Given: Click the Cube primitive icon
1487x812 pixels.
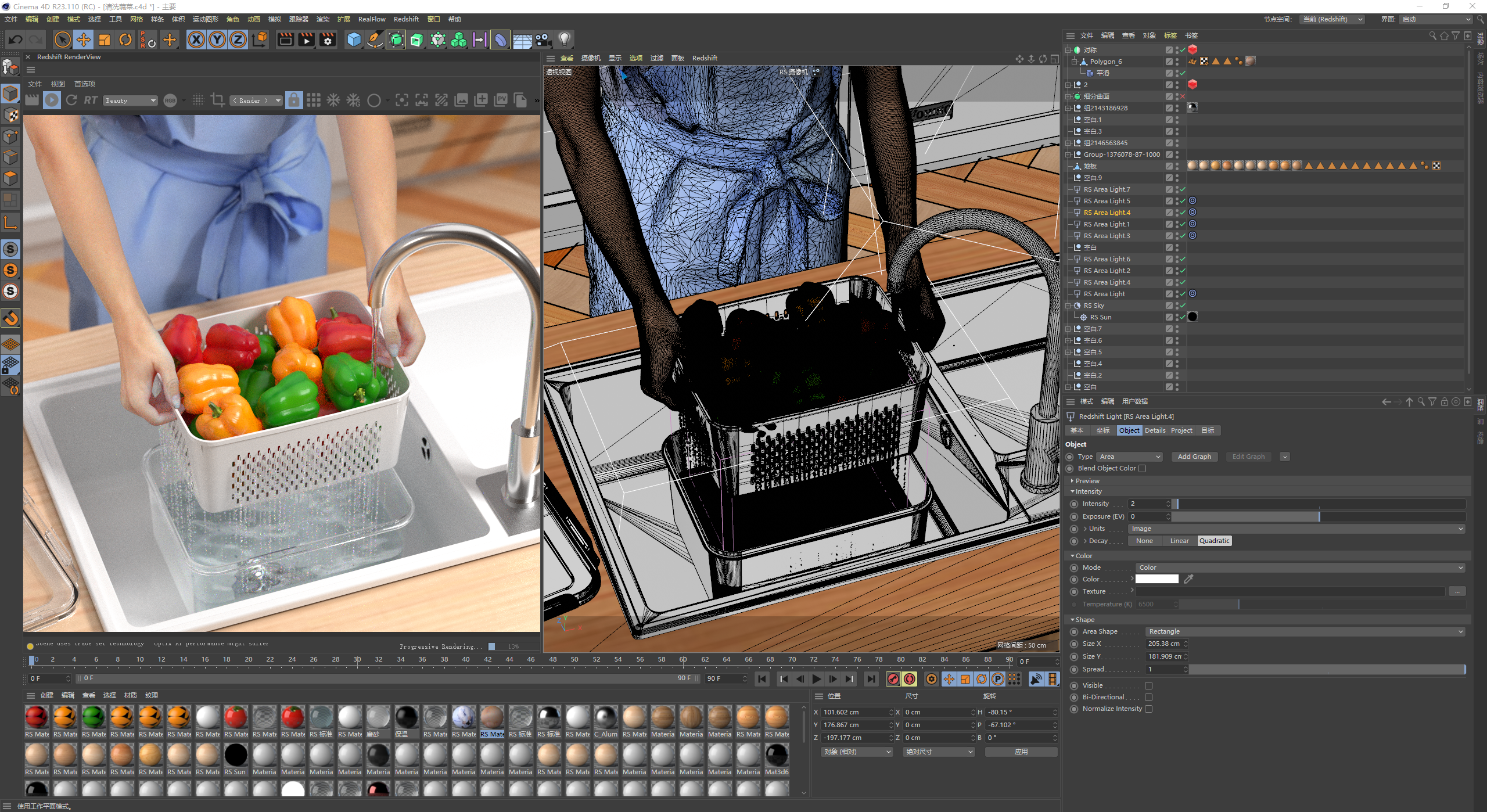Looking at the screenshot, I should click(x=354, y=39).
